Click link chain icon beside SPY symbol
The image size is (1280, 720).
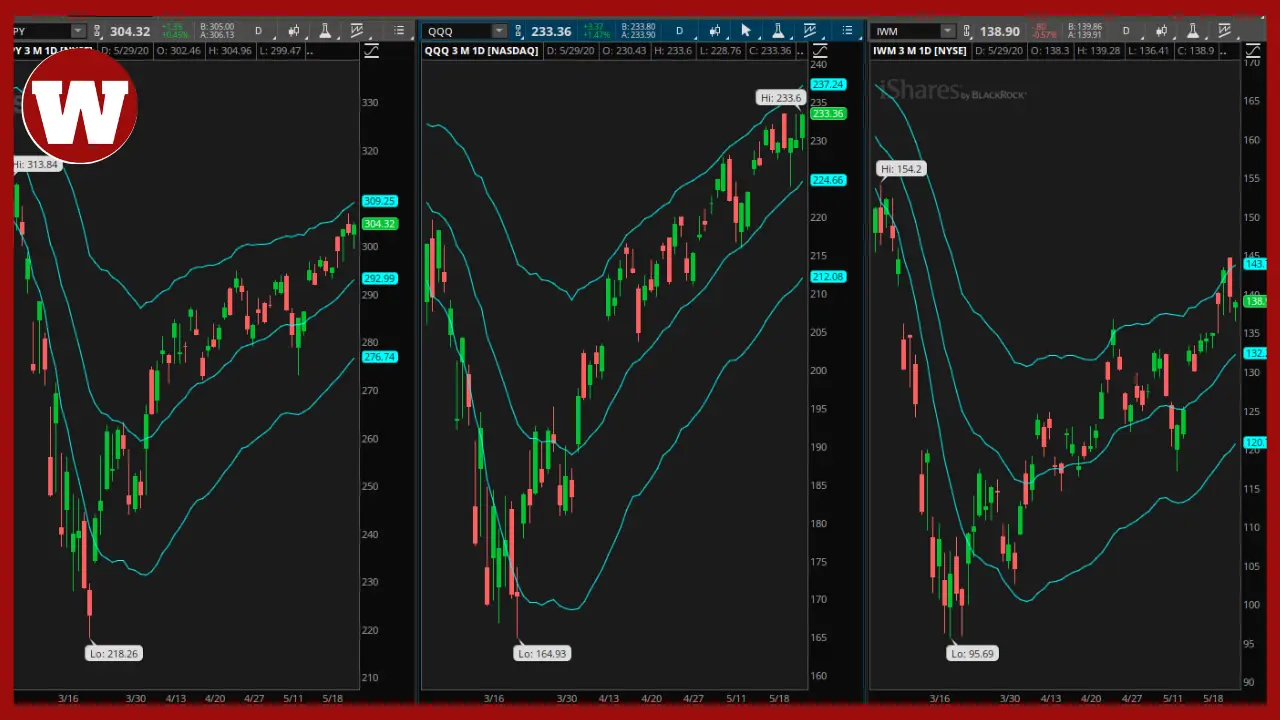[98, 31]
